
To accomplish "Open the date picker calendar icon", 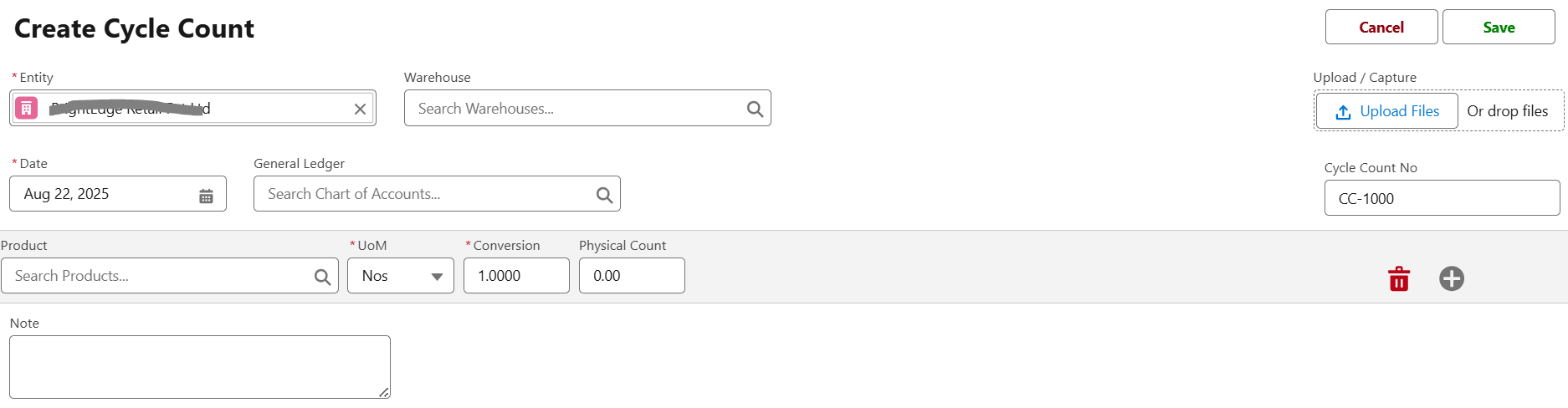I will pos(206,196).
